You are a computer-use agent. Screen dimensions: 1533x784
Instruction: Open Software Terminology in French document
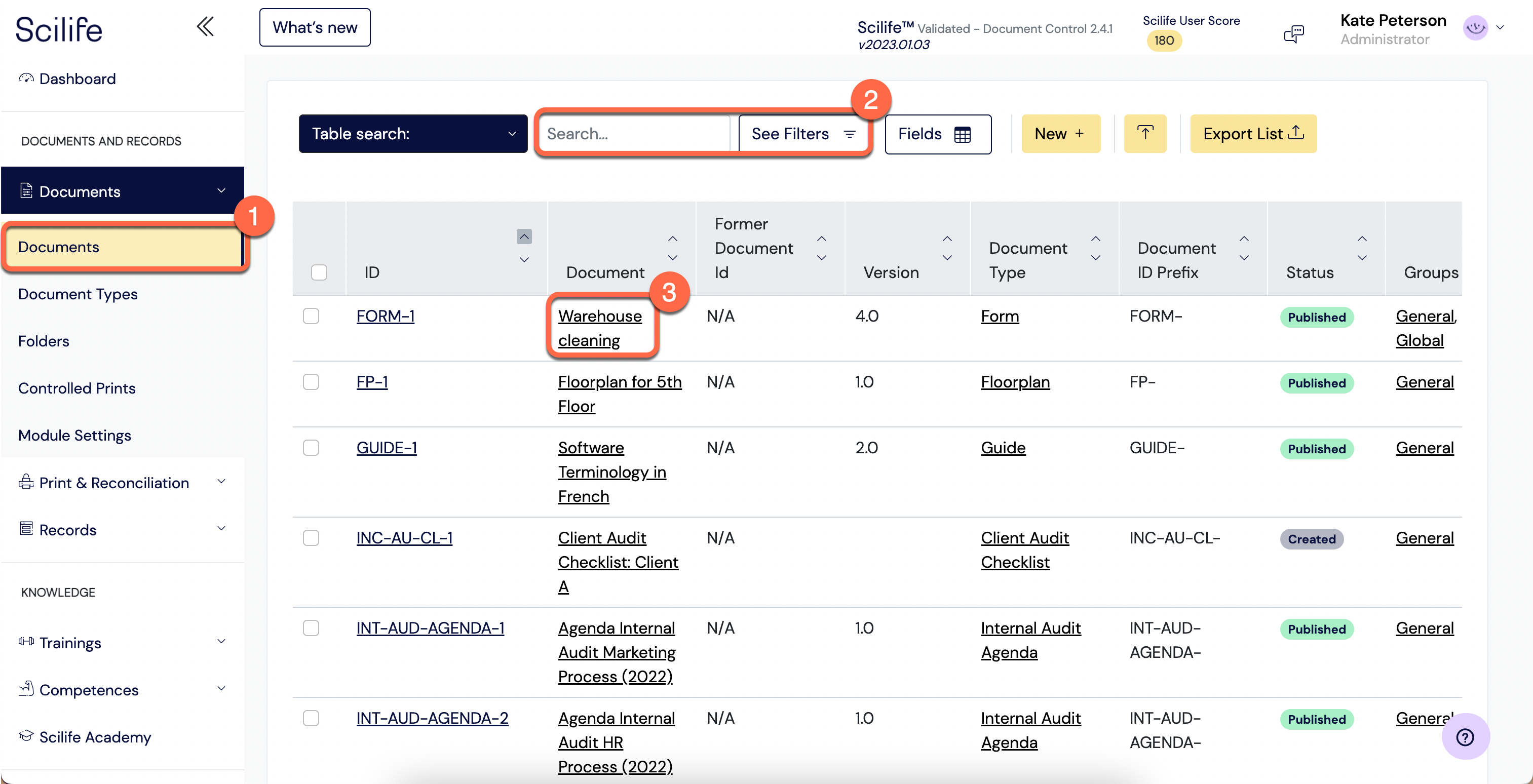[612, 472]
